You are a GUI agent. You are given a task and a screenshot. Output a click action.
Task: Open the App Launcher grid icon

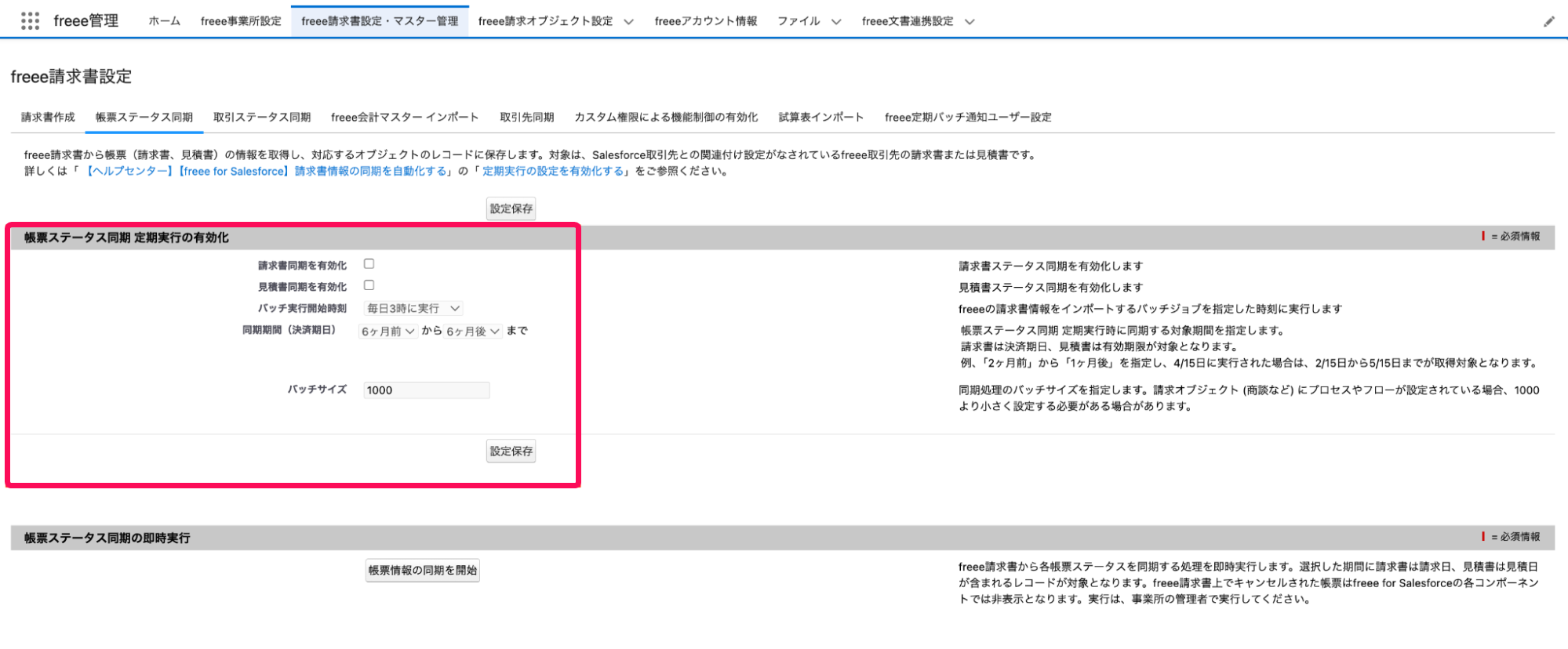30,21
